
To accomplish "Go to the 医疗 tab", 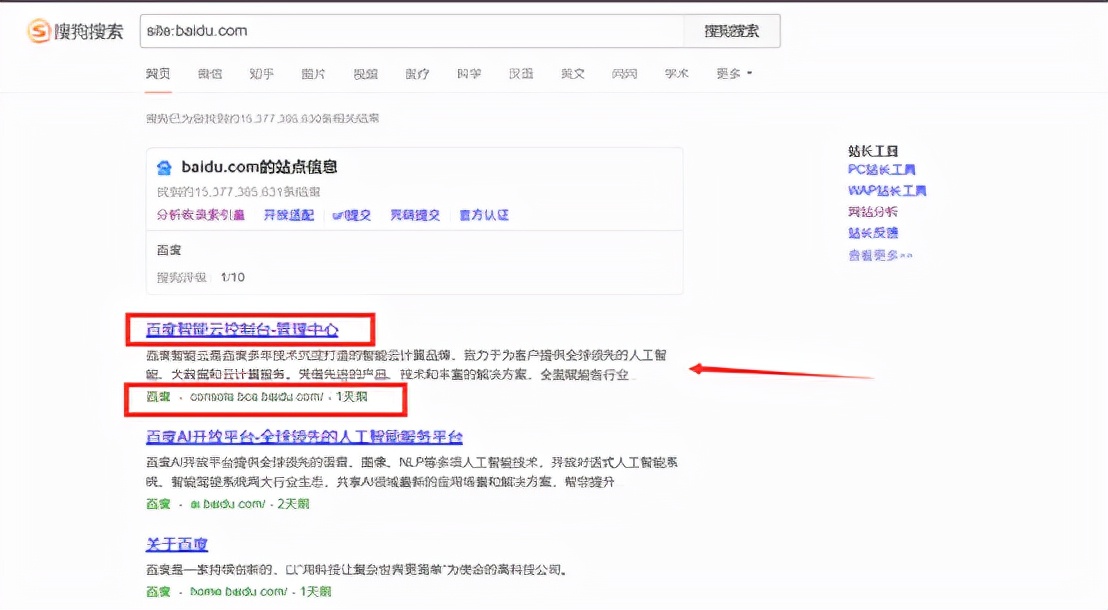I will 417,74.
